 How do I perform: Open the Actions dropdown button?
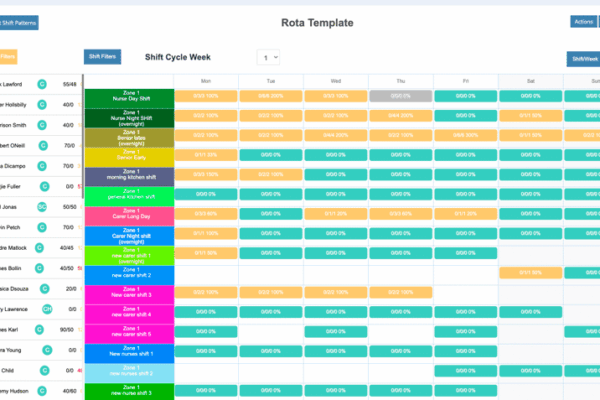[583, 21]
